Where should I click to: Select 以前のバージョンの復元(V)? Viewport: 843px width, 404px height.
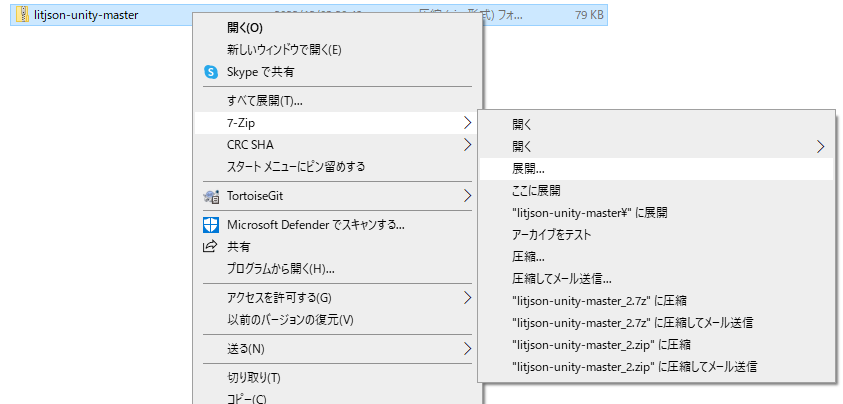click(337, 320)
